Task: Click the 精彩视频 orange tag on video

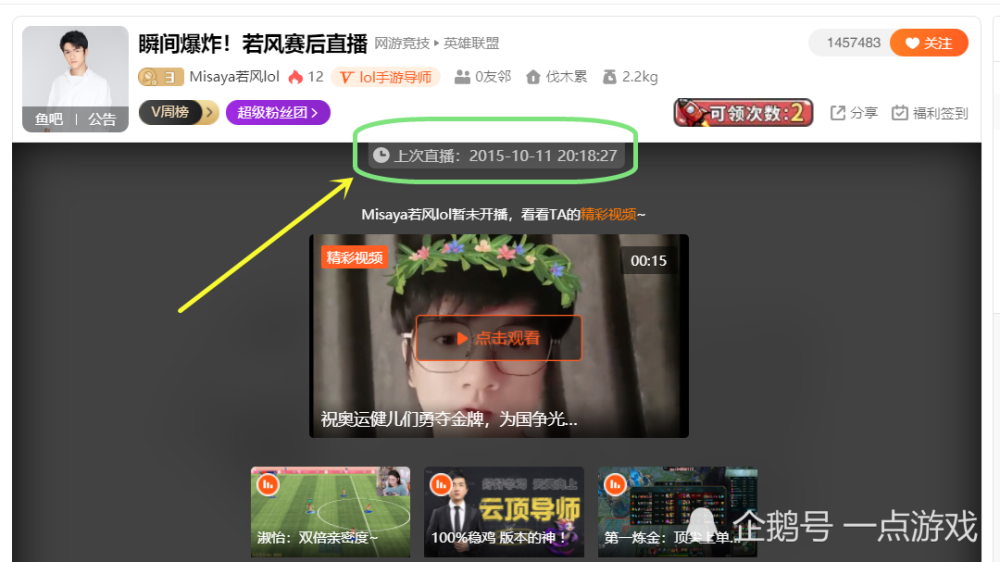Action: [355, 258]
